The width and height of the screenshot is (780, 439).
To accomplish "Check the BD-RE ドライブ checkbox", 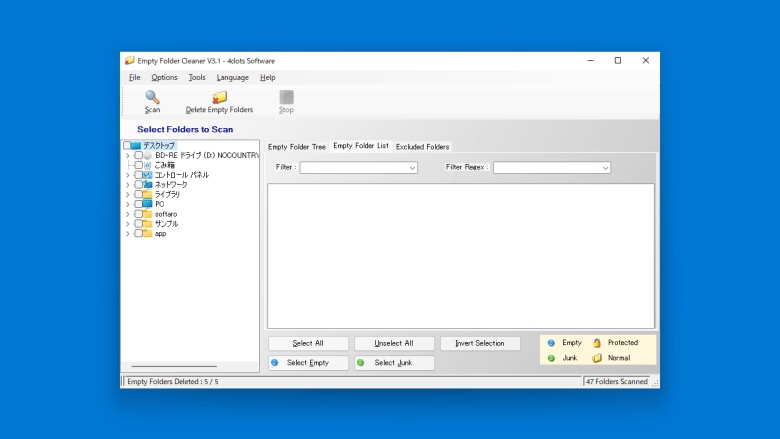I will click(x=138, y=155).
